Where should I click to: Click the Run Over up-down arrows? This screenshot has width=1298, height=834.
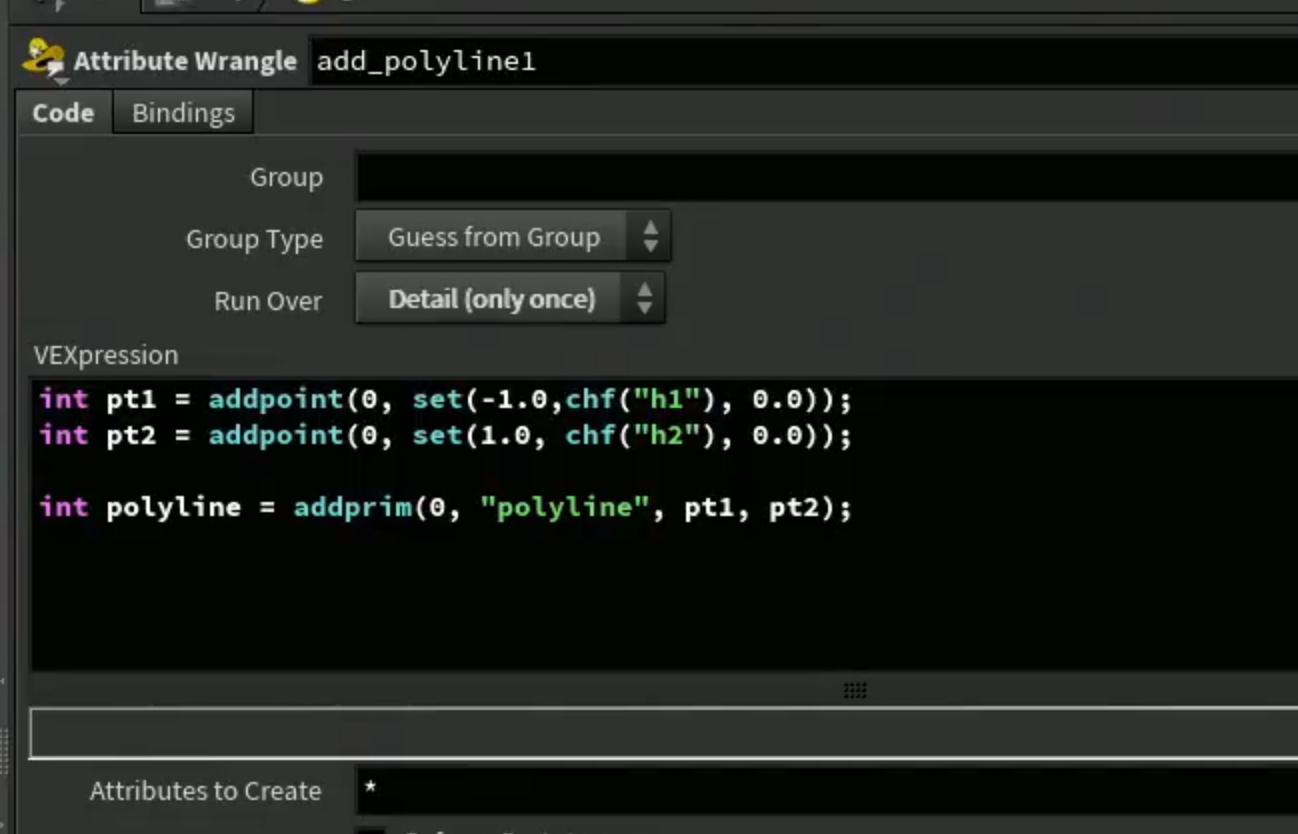coord(644,299)
